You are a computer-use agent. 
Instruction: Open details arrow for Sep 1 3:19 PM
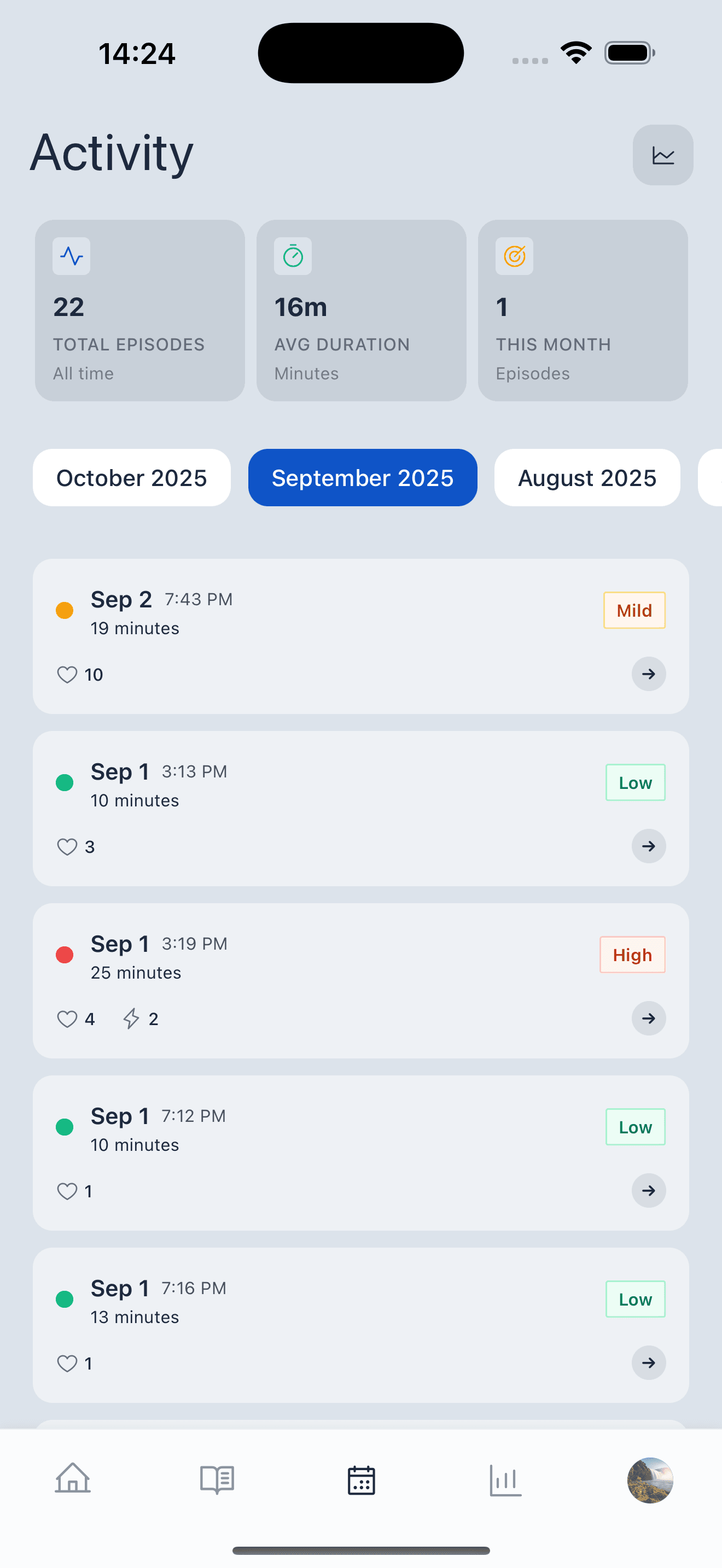click(648, 1019)
